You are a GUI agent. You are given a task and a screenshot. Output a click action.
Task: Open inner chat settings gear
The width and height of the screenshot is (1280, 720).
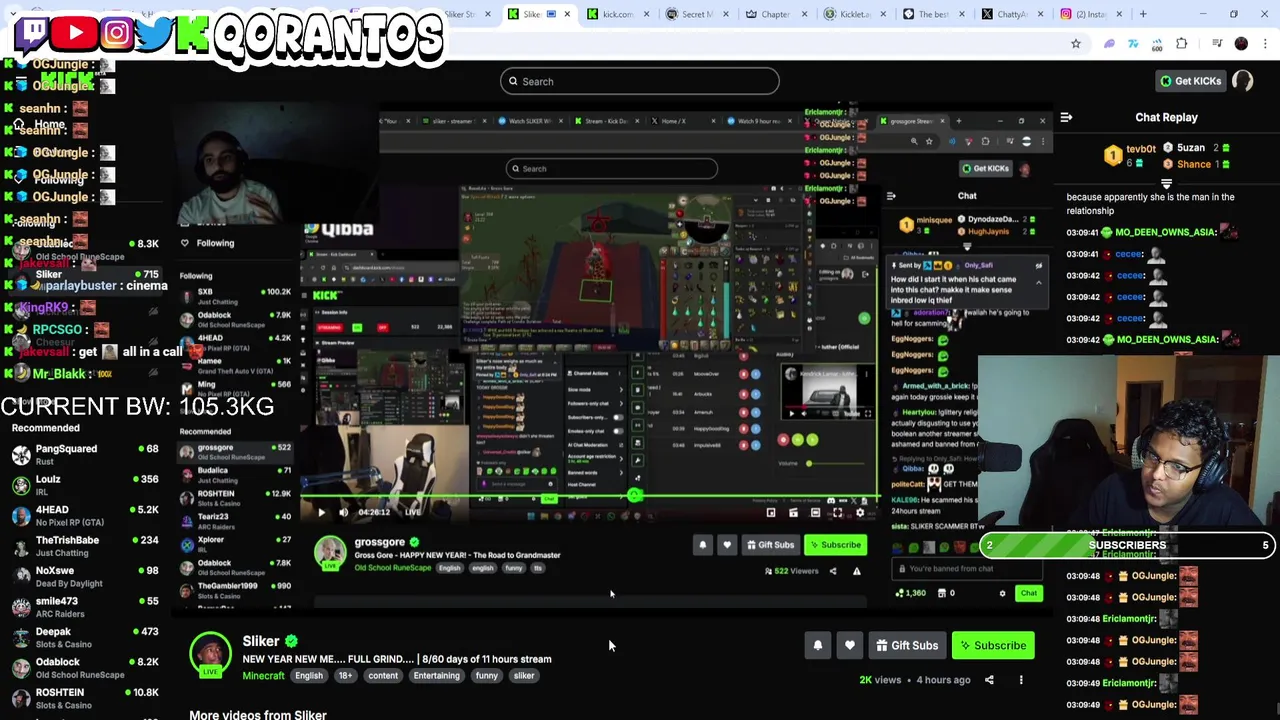pos(1002,594)
